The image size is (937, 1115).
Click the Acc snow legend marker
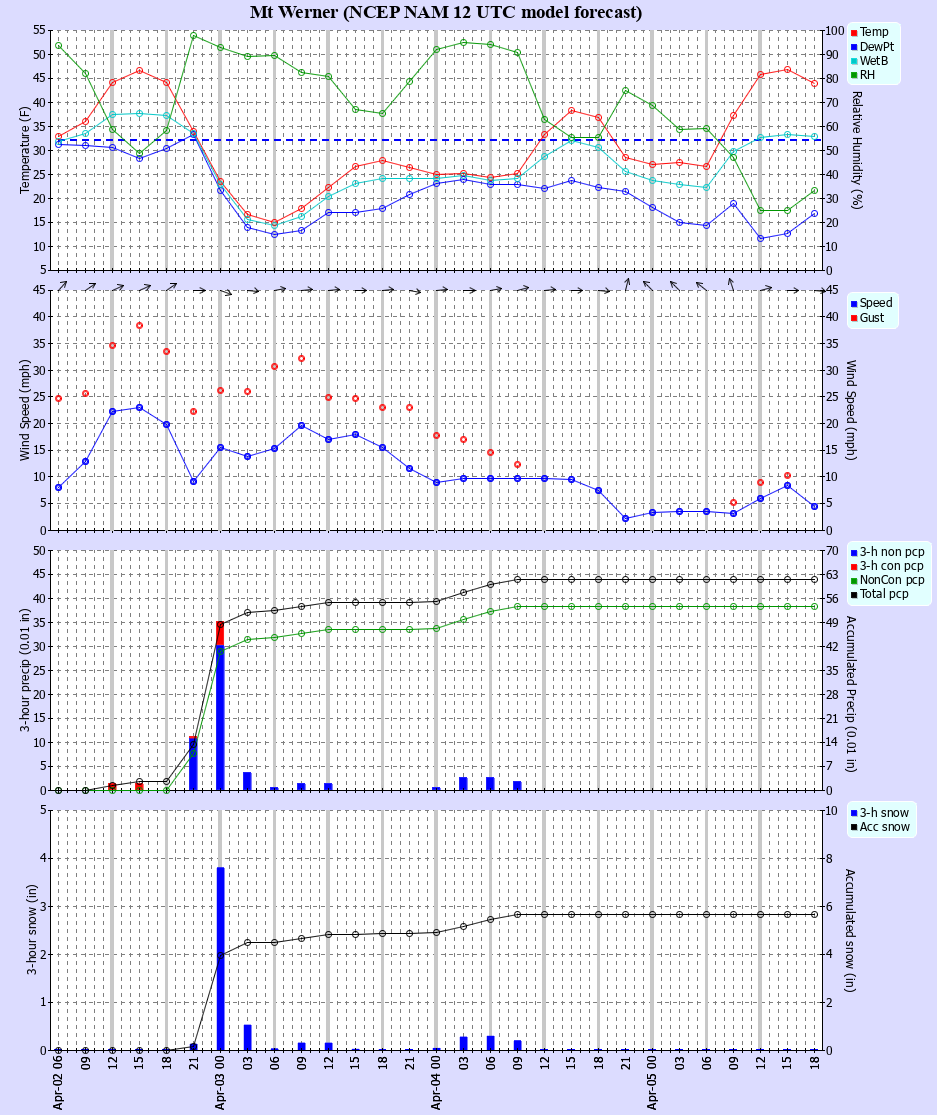pos(855,826)
